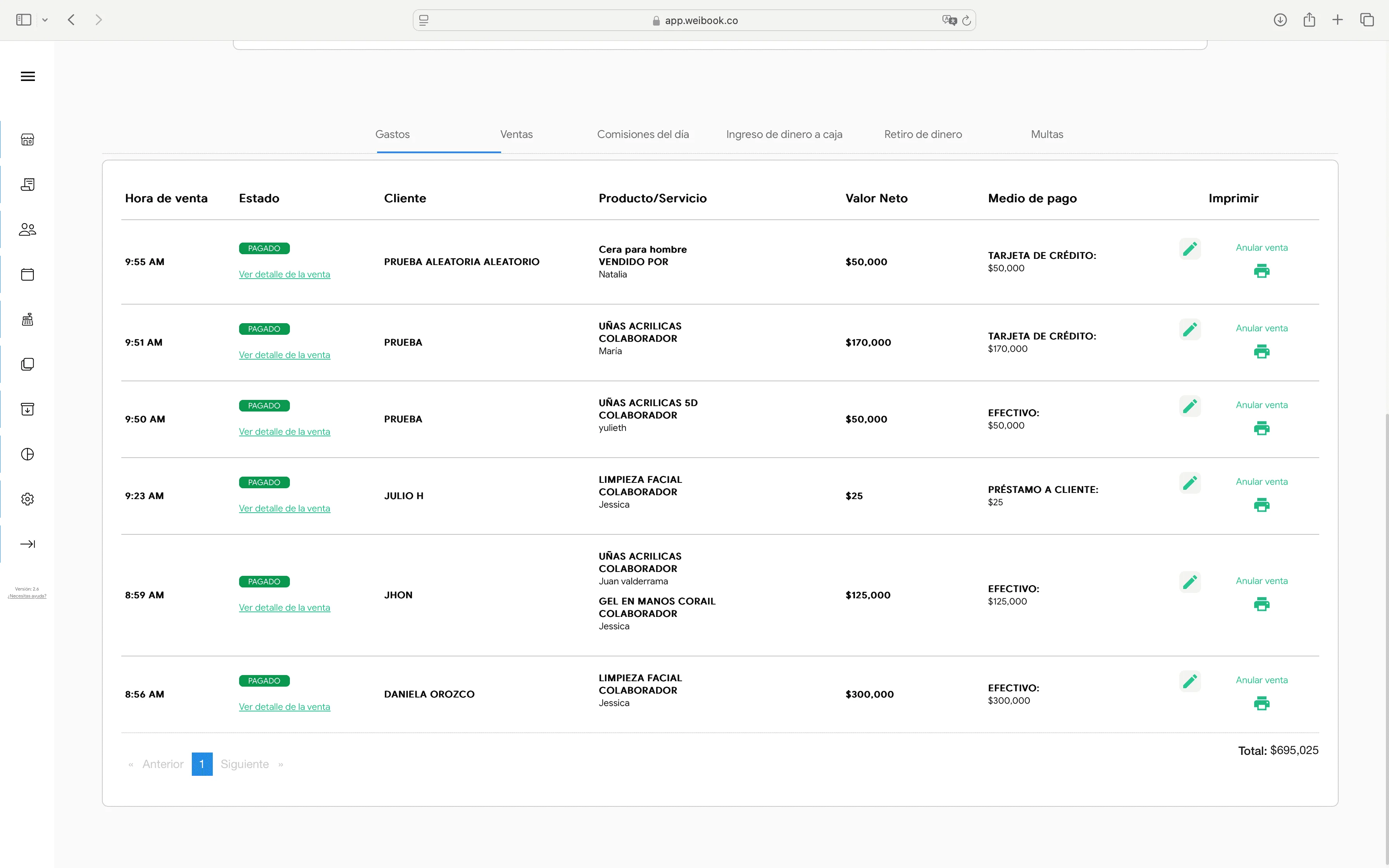Edit the 9:55 AM sale with the pencil icon
The image size is (1389, 868).
[1190, 248]
